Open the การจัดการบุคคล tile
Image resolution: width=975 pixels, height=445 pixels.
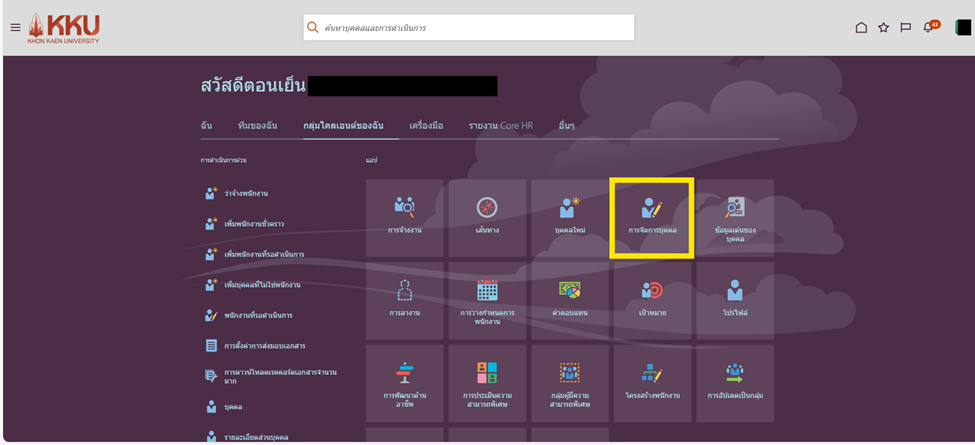click(x=652, y=217)
